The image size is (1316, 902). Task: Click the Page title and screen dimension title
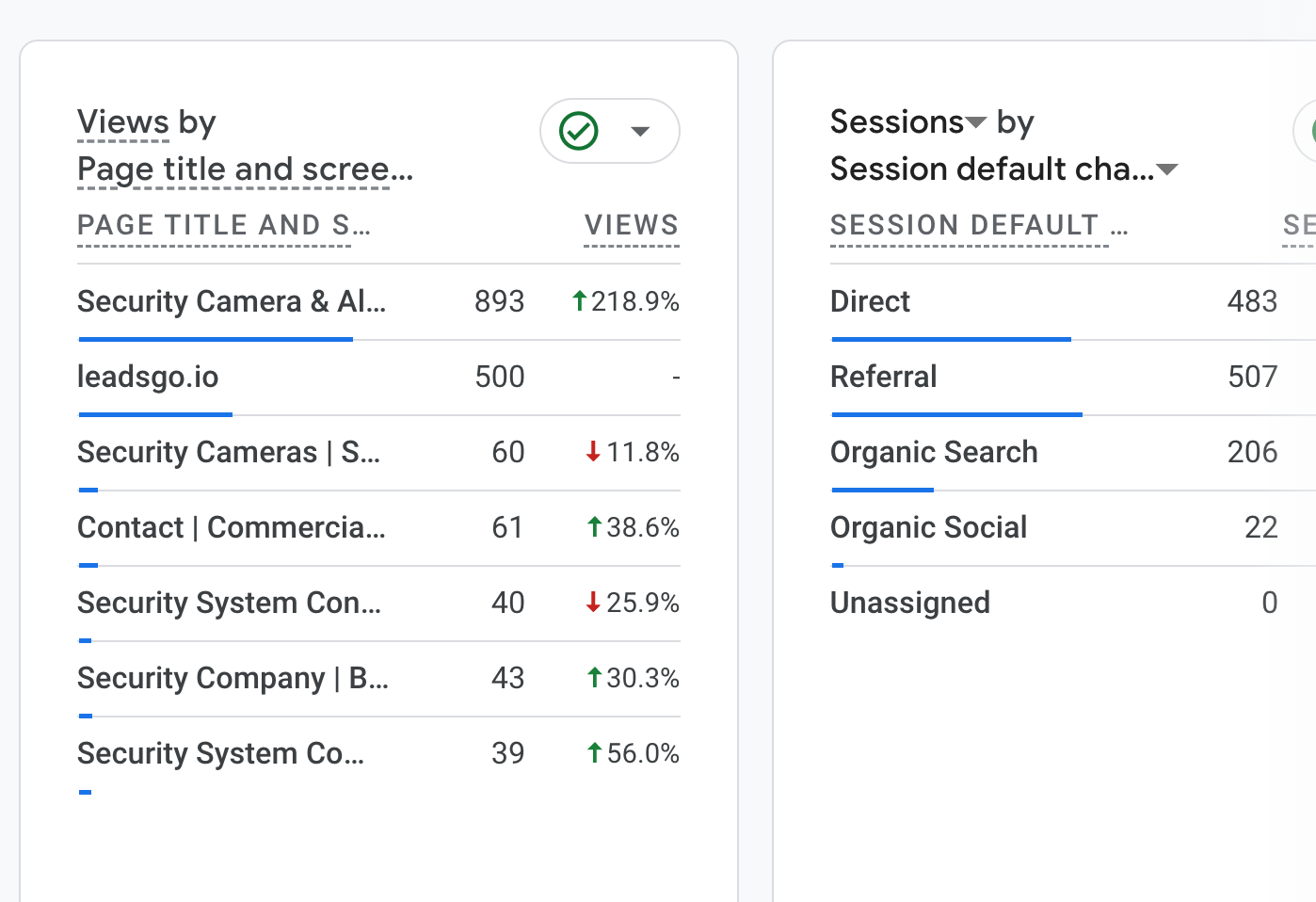[x=245, y=169]
